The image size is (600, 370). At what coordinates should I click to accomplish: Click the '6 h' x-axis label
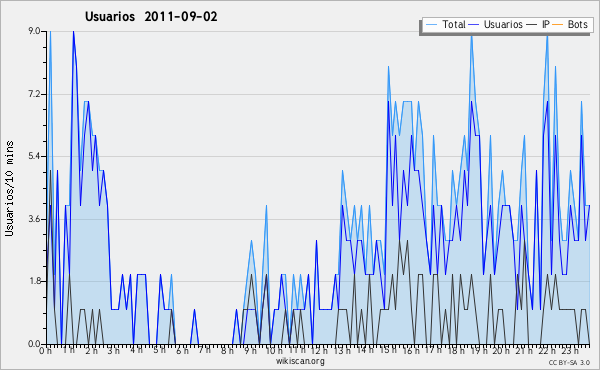[182, 350]
